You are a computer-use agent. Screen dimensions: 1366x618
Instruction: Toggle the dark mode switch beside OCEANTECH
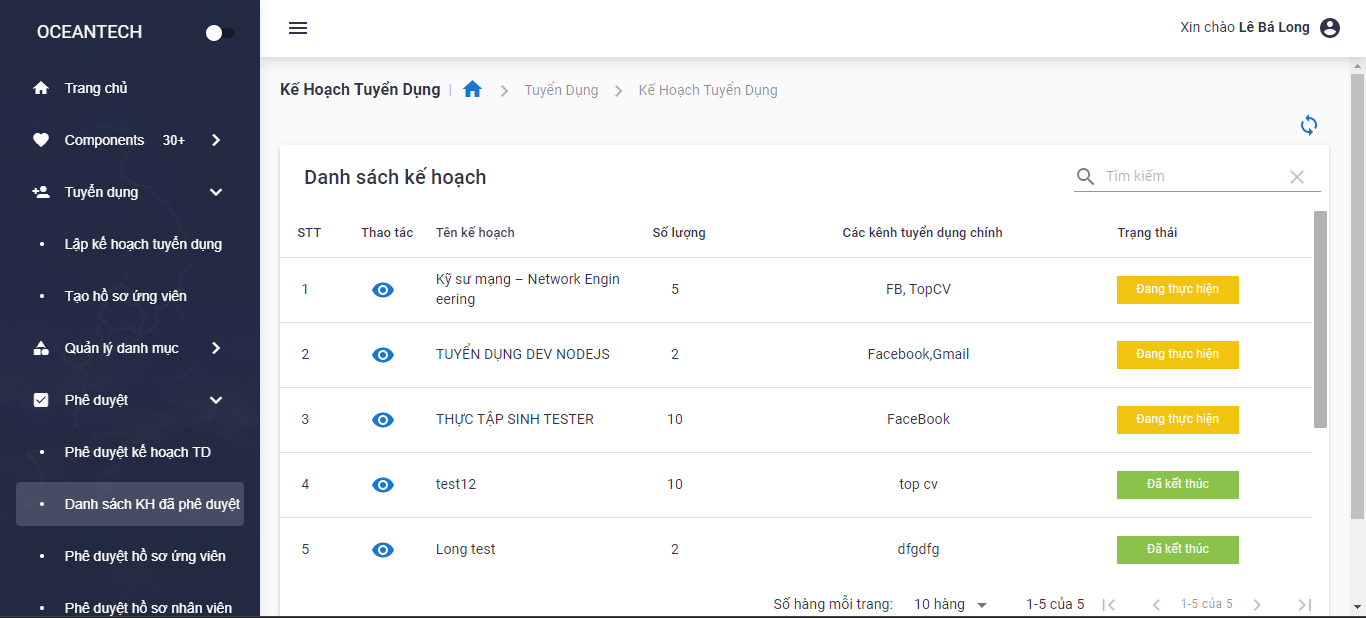coord(220,33)
